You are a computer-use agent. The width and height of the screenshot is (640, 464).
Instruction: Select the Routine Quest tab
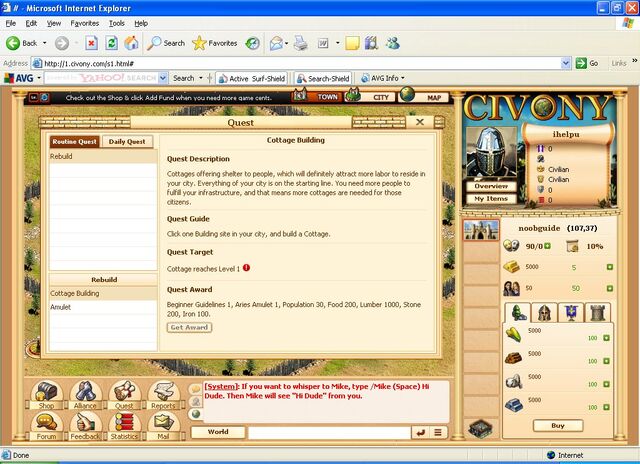click(x=74, y=142)
